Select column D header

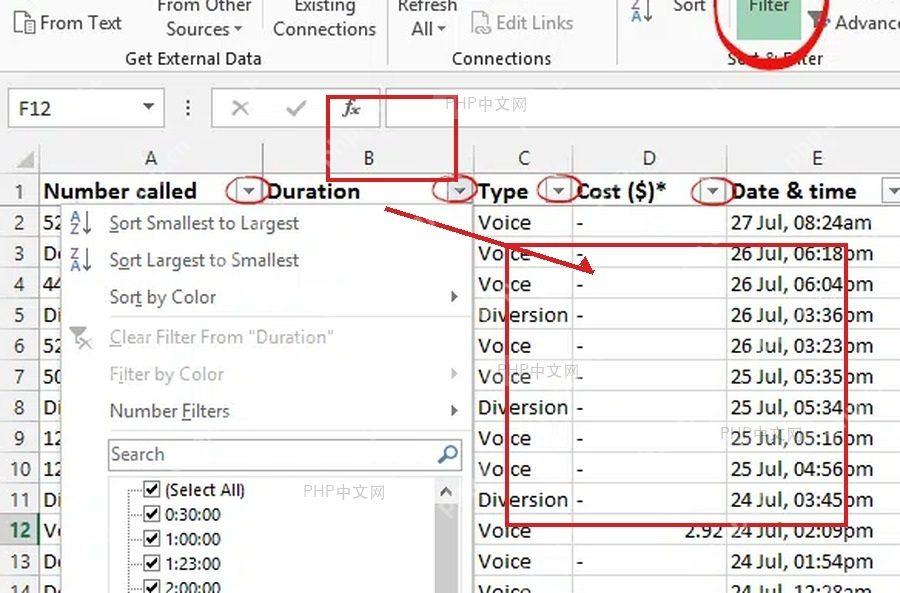(649, 158)
